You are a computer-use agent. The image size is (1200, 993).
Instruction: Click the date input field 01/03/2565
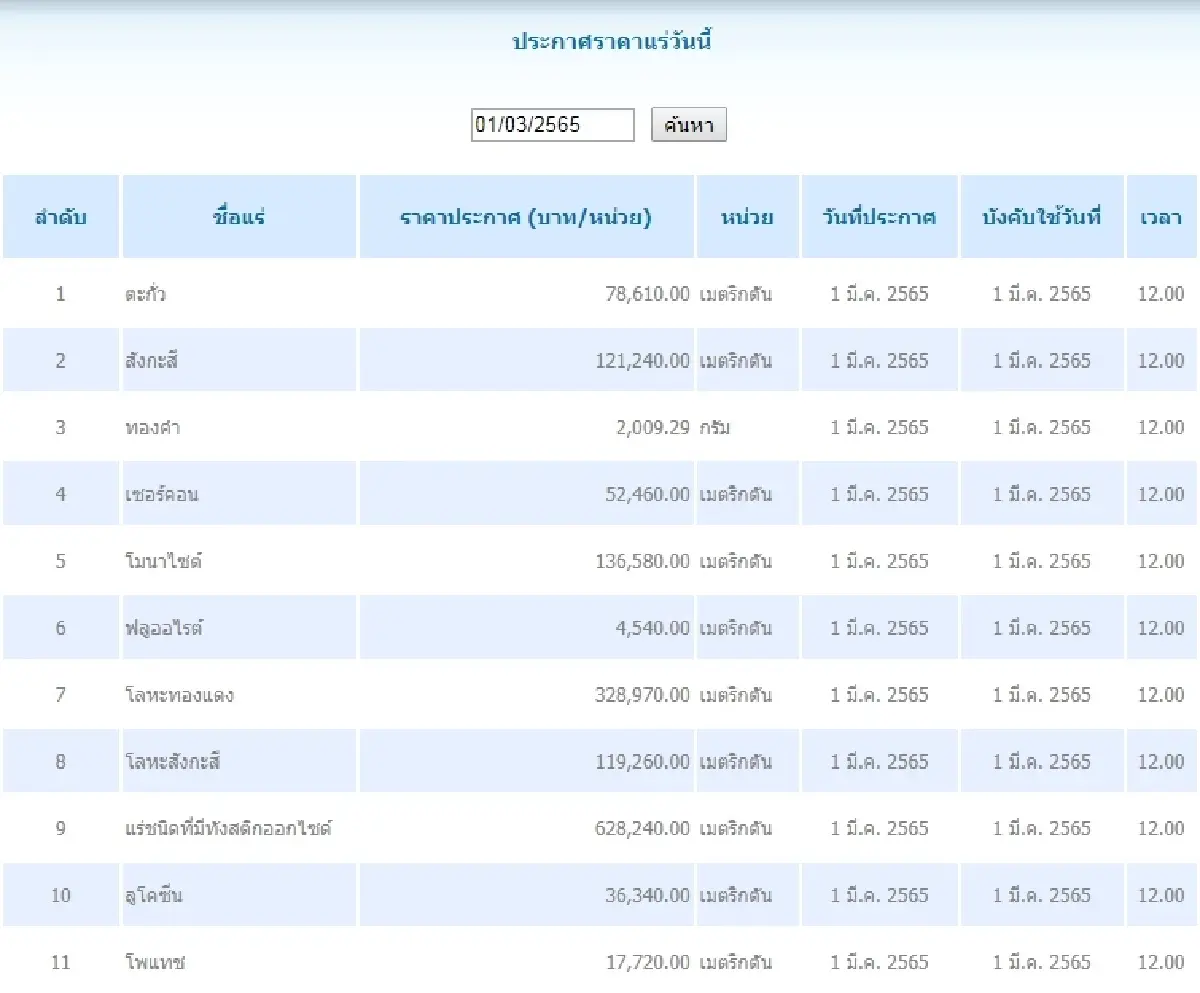click(552, 125)
